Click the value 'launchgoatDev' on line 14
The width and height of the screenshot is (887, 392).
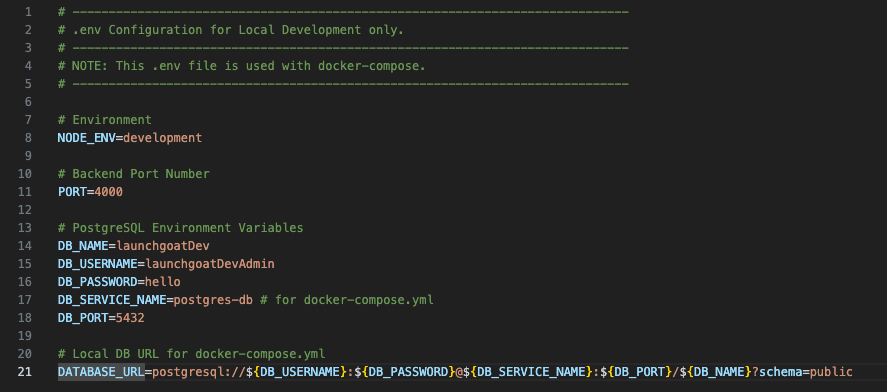(163, 246)
